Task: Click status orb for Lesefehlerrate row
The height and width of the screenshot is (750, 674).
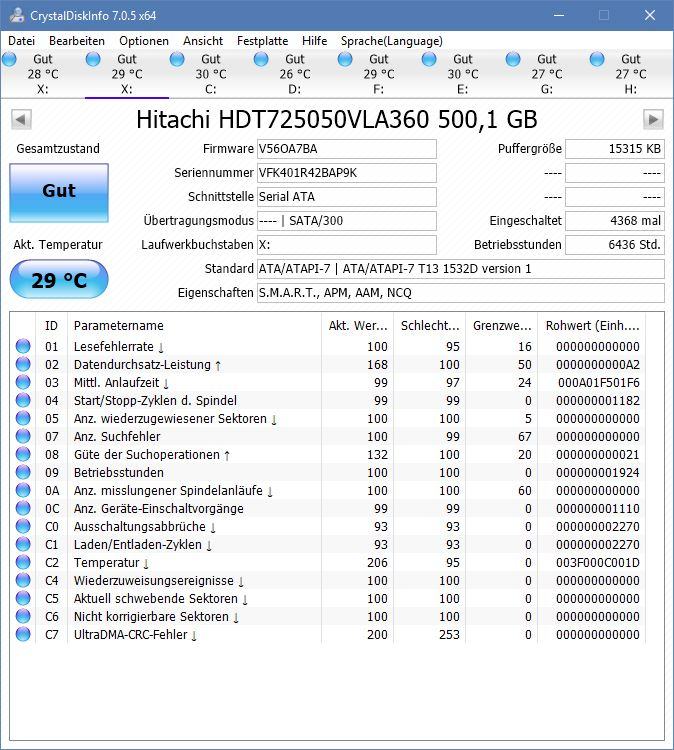Action: (23, 346)
